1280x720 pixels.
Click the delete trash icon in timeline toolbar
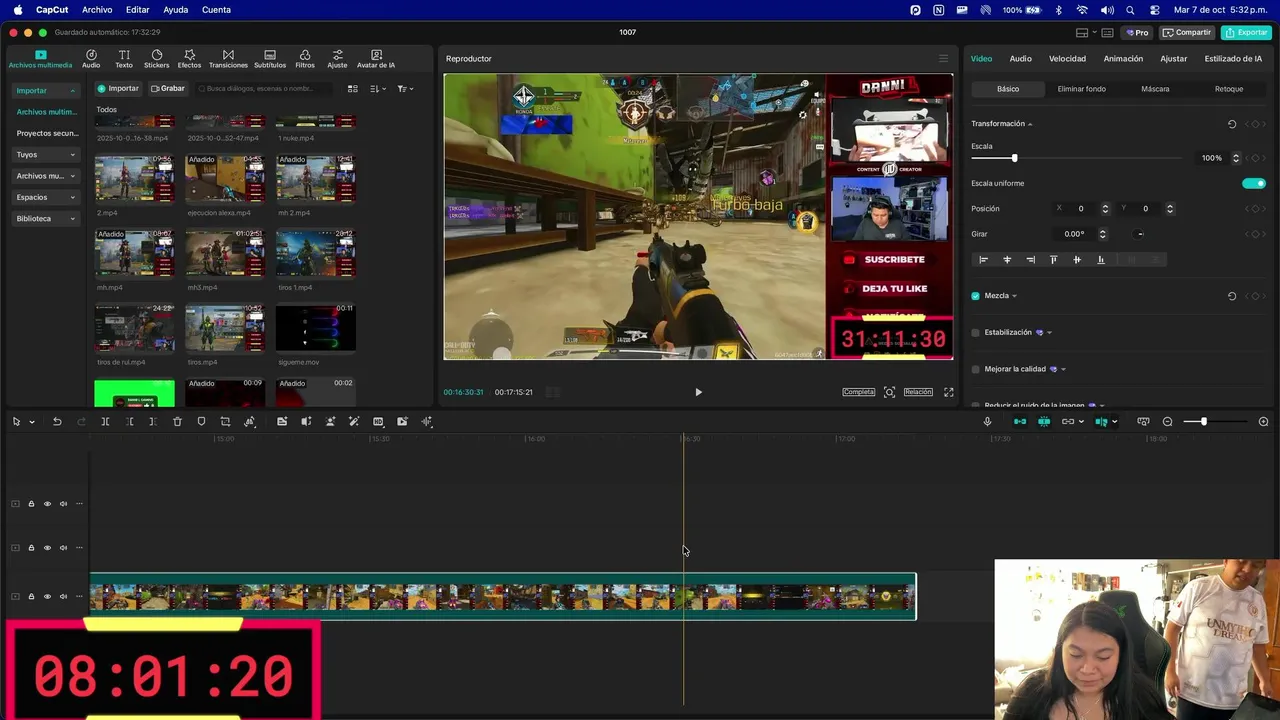pos(177,422)
